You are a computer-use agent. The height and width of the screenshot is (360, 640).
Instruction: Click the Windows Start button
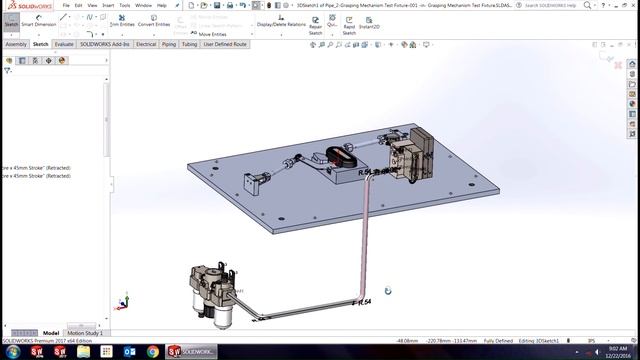click(x=13, y=351)
